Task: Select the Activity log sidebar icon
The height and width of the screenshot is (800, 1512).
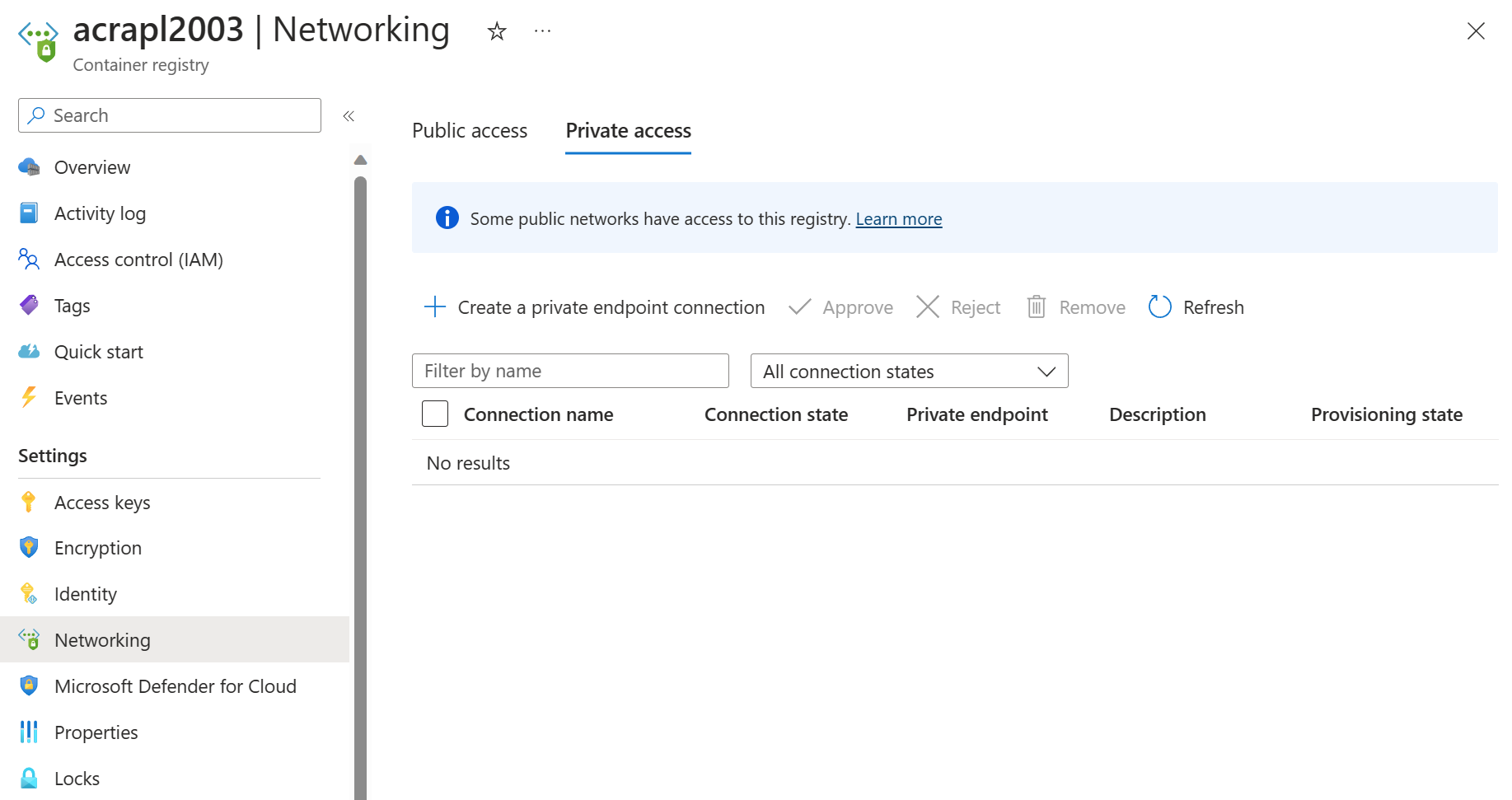Action: [29, 213]
